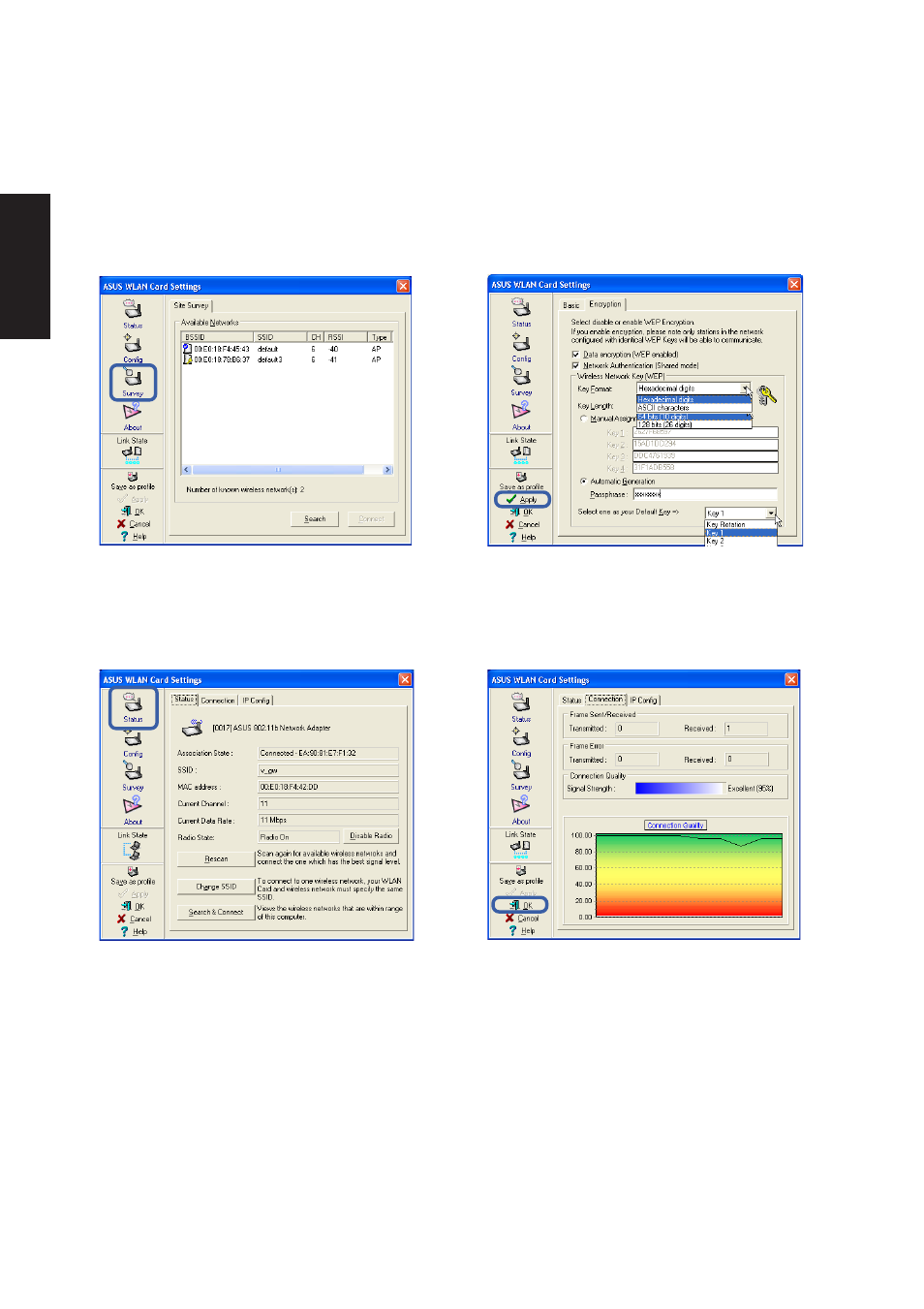Select Status icon in the adapter status window
Viewport: 924px width, 1309px height.
(x=133, y=707)
